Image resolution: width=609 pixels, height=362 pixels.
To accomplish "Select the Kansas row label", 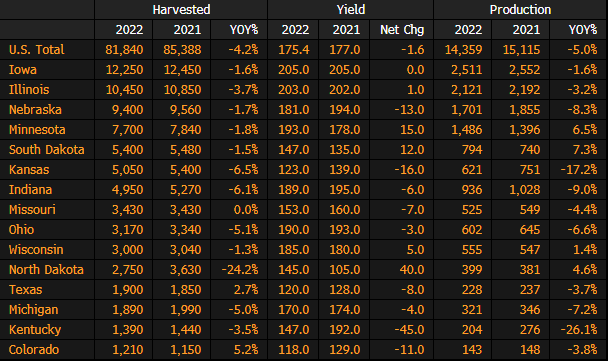I will 29,170.
